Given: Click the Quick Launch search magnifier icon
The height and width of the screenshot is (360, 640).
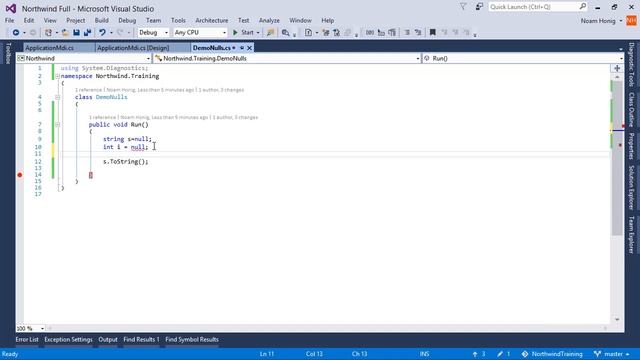Looking at the screenshot, I should click(583, 7).
